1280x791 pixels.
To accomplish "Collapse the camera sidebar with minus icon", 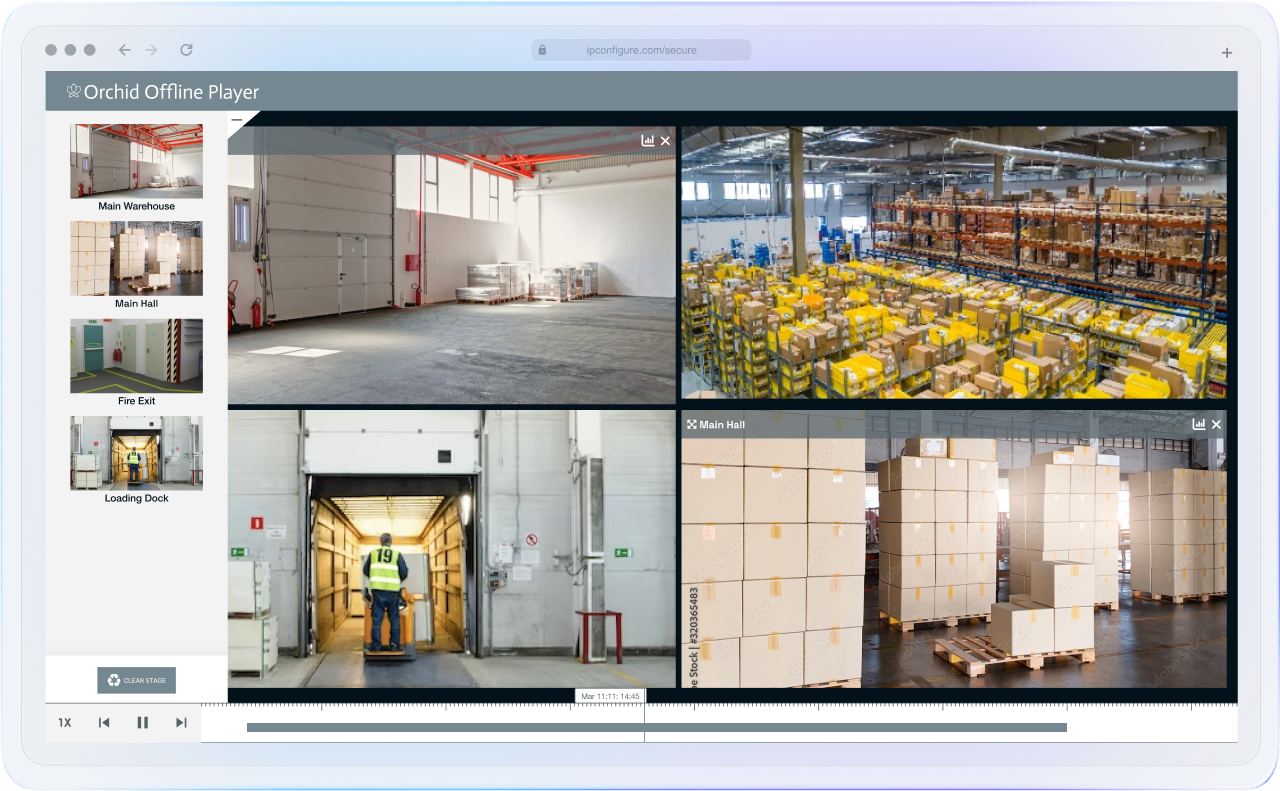I will pos(237,120).
